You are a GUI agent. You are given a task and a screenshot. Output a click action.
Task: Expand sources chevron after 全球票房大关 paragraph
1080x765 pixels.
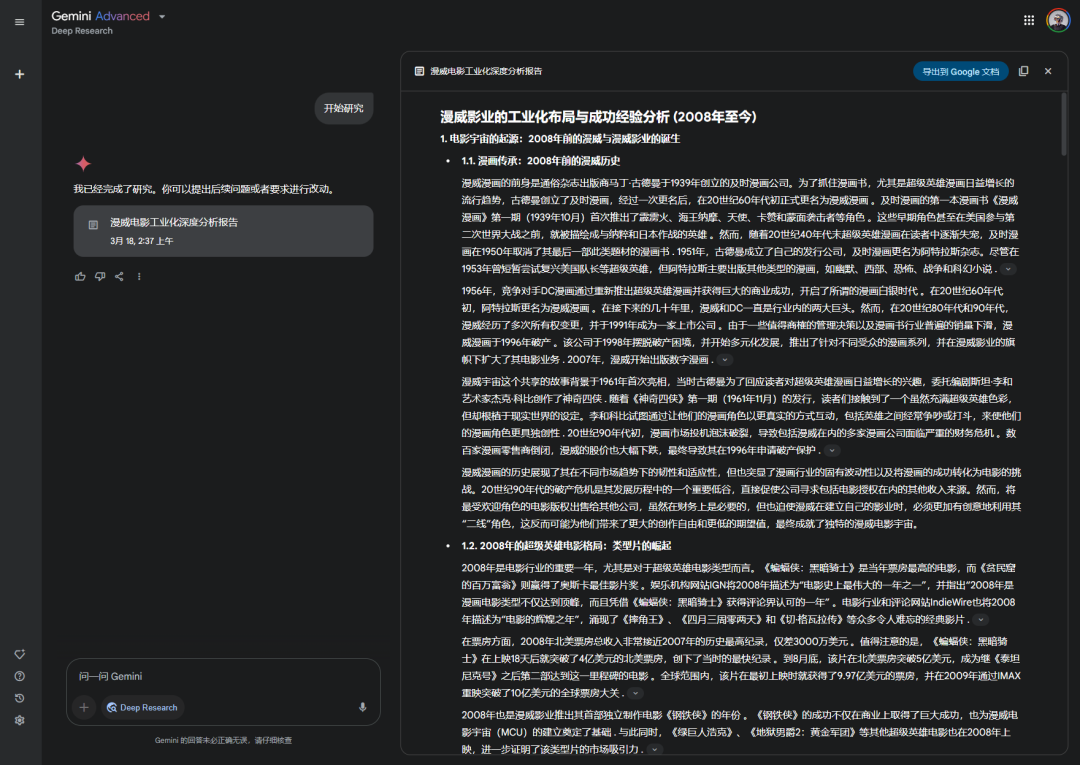point(636,693)
